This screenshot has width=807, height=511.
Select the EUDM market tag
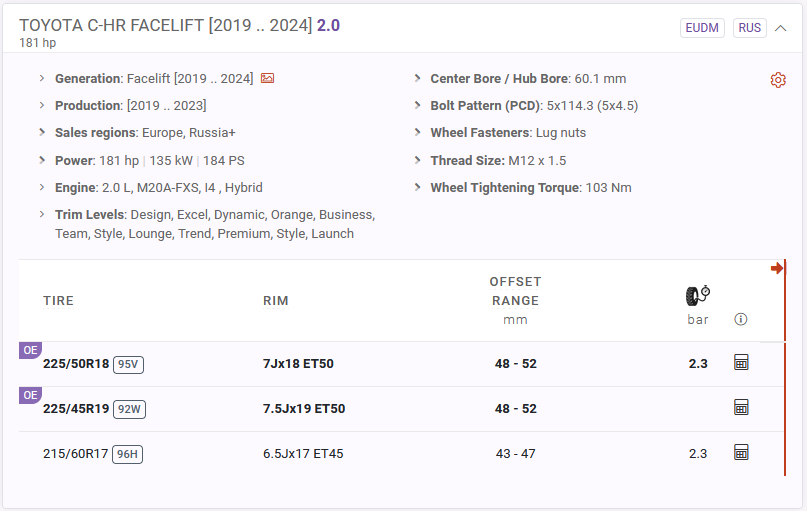pyautogui.click(x=702, y=28)
